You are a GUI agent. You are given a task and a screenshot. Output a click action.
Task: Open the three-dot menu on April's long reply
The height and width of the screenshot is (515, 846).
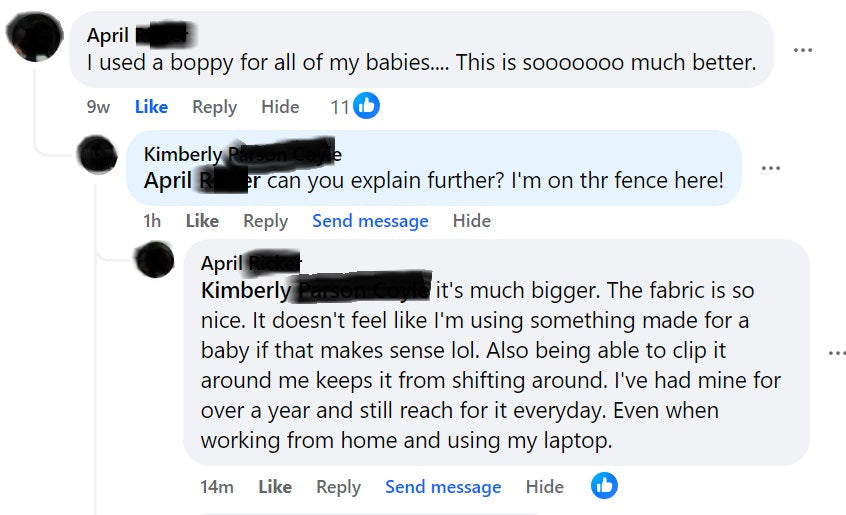click(837, 352)
